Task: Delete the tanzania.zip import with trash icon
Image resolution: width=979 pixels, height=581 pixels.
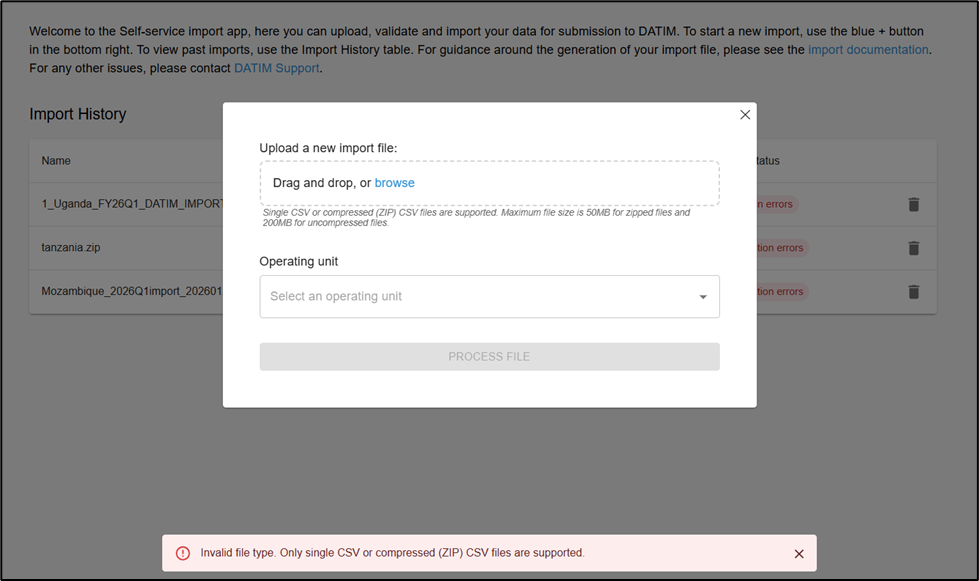Action: point(913,248)
